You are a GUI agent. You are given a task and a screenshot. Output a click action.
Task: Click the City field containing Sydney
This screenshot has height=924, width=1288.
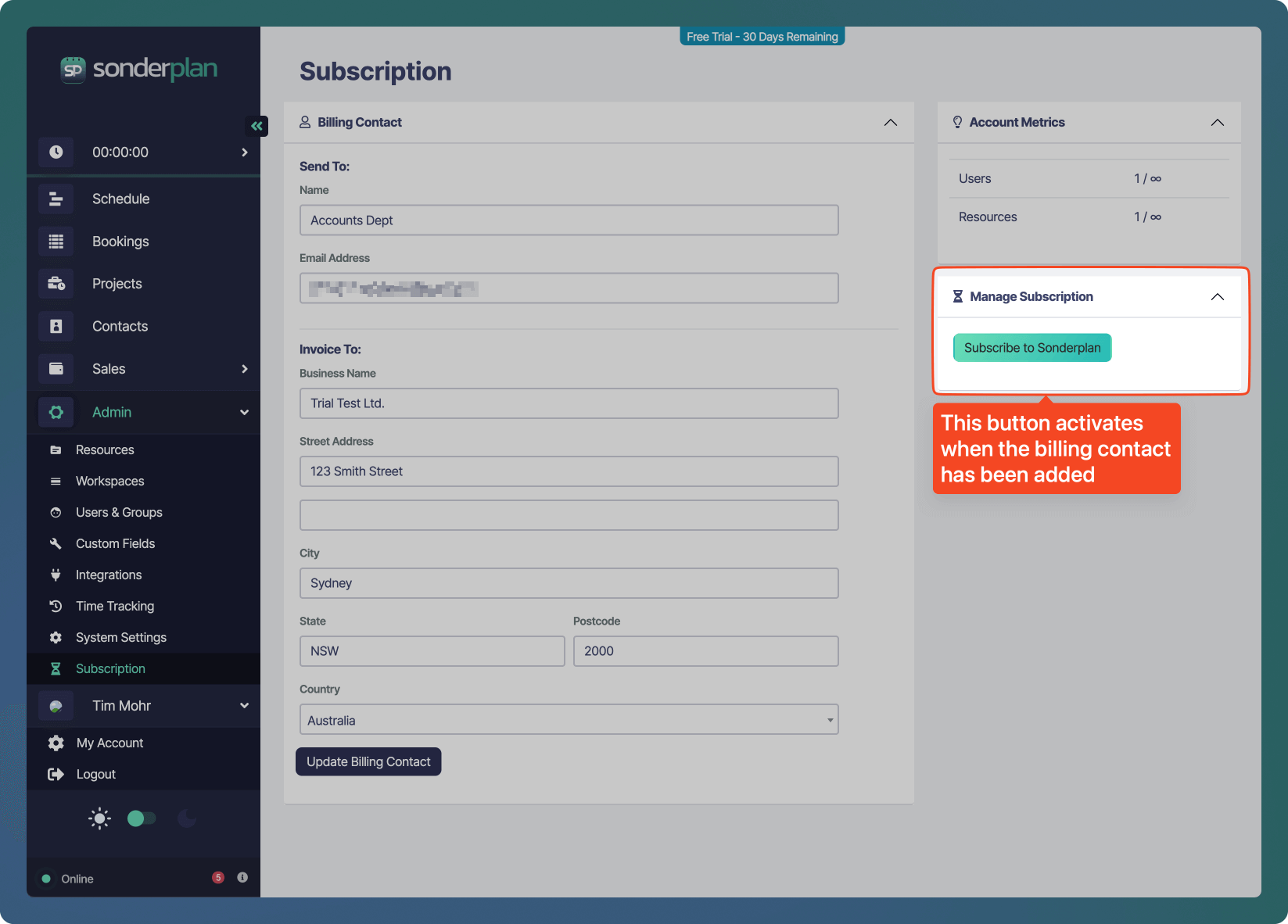click(569, 583)
